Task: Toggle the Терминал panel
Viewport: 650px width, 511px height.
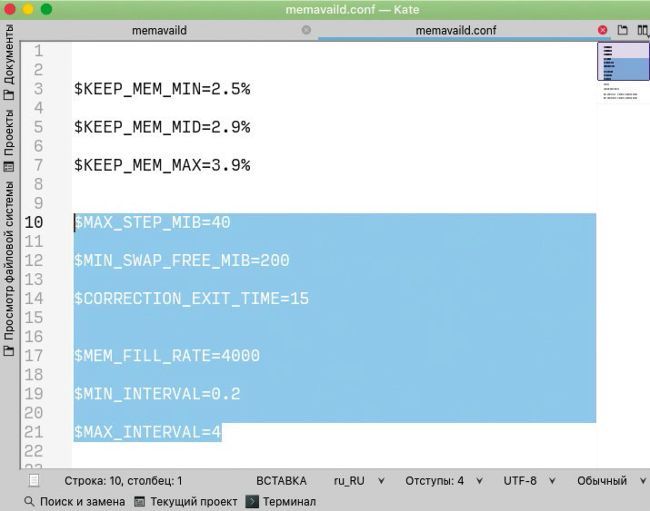Action: (281, 501)
